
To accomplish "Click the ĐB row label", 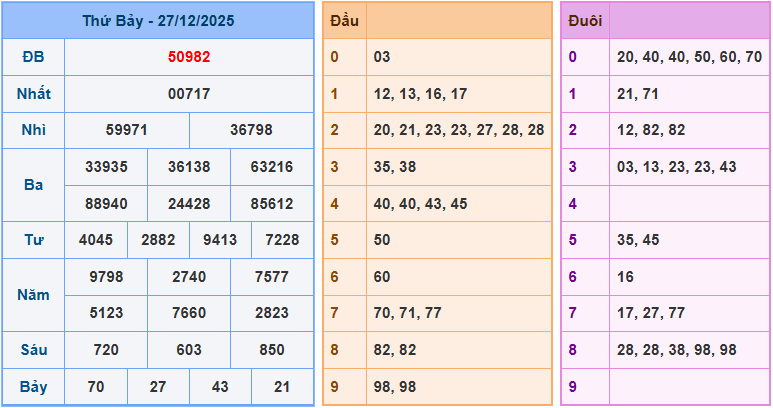I will (33, 57).
